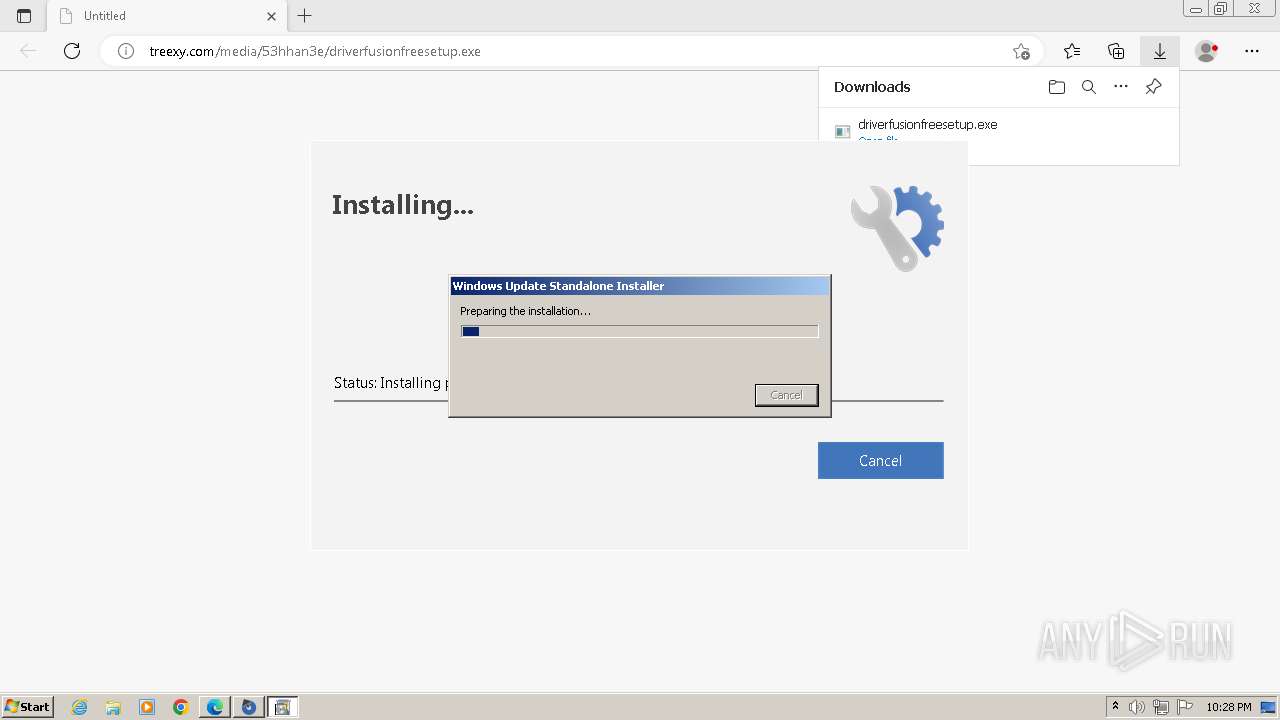Open the installer window taskbar item
The image size is (1280, 720).
pos(282,707)
